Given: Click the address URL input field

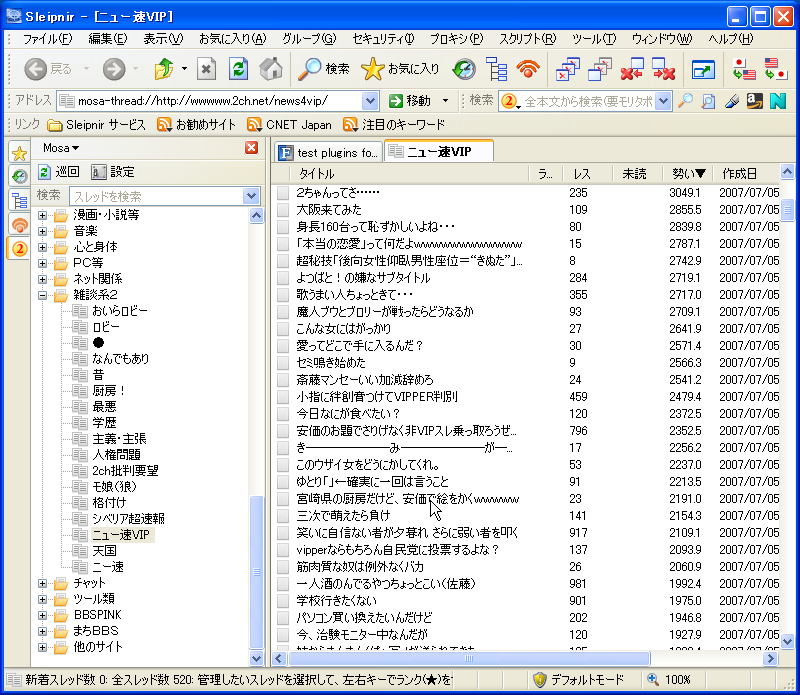Looking at the screenshot, I should coord(218,101).
